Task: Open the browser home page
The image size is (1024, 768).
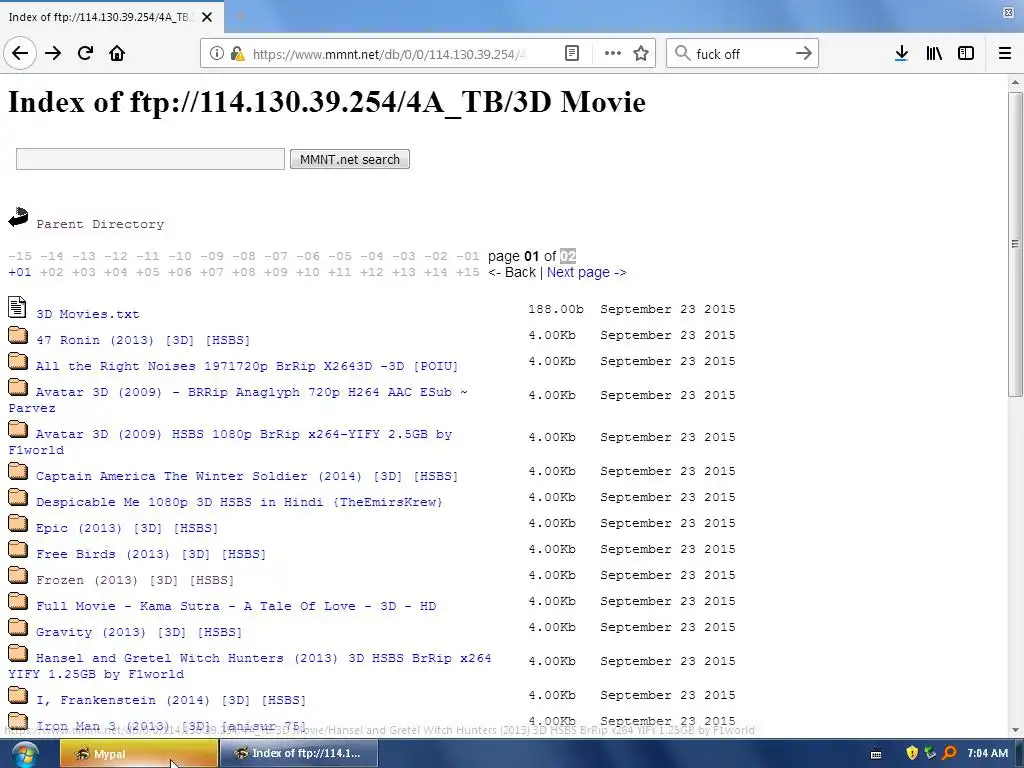Action: (x=117, y=53)
